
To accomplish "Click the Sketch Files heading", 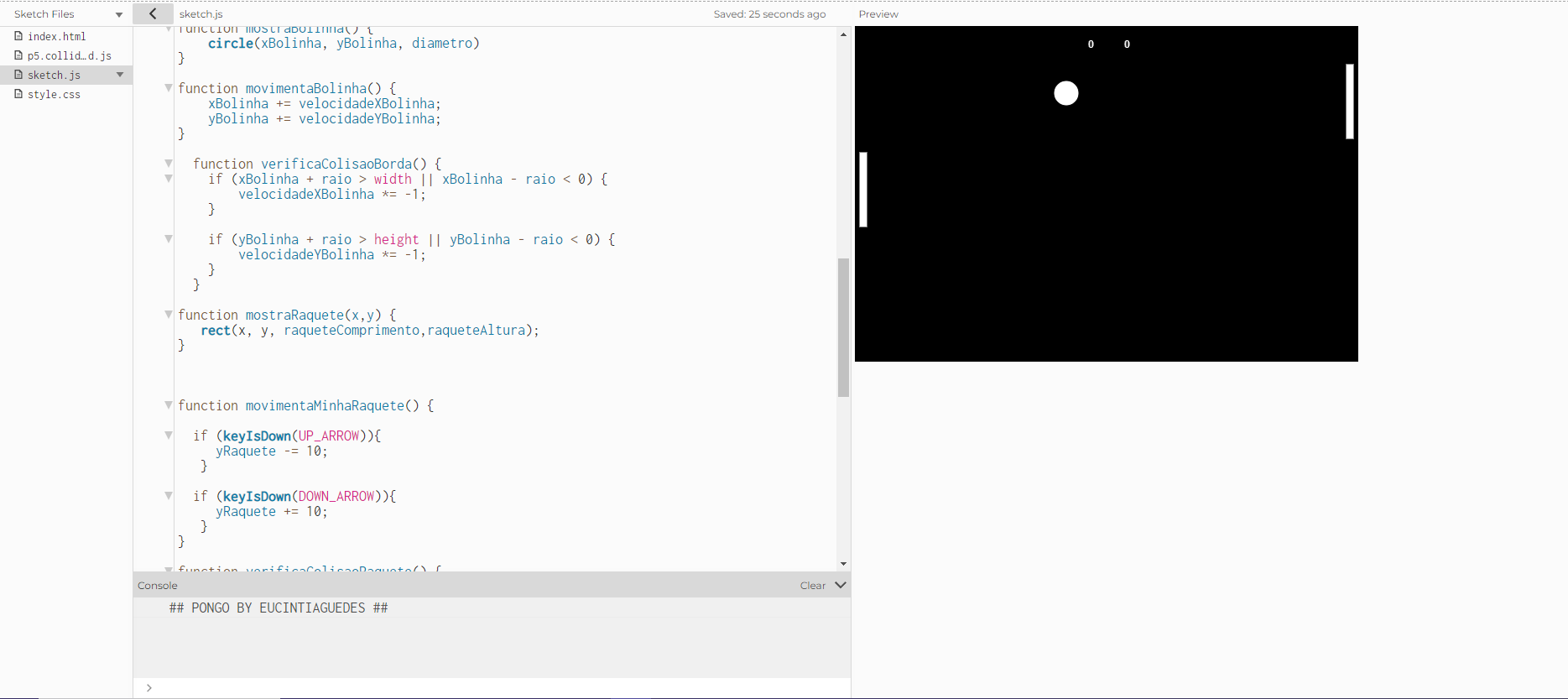I will [44, 14].
